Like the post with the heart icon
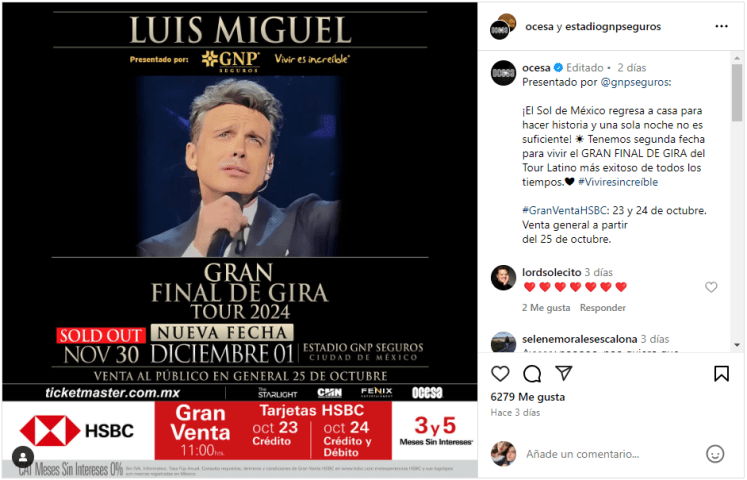747x480 pixels. (x=500, y=374)
